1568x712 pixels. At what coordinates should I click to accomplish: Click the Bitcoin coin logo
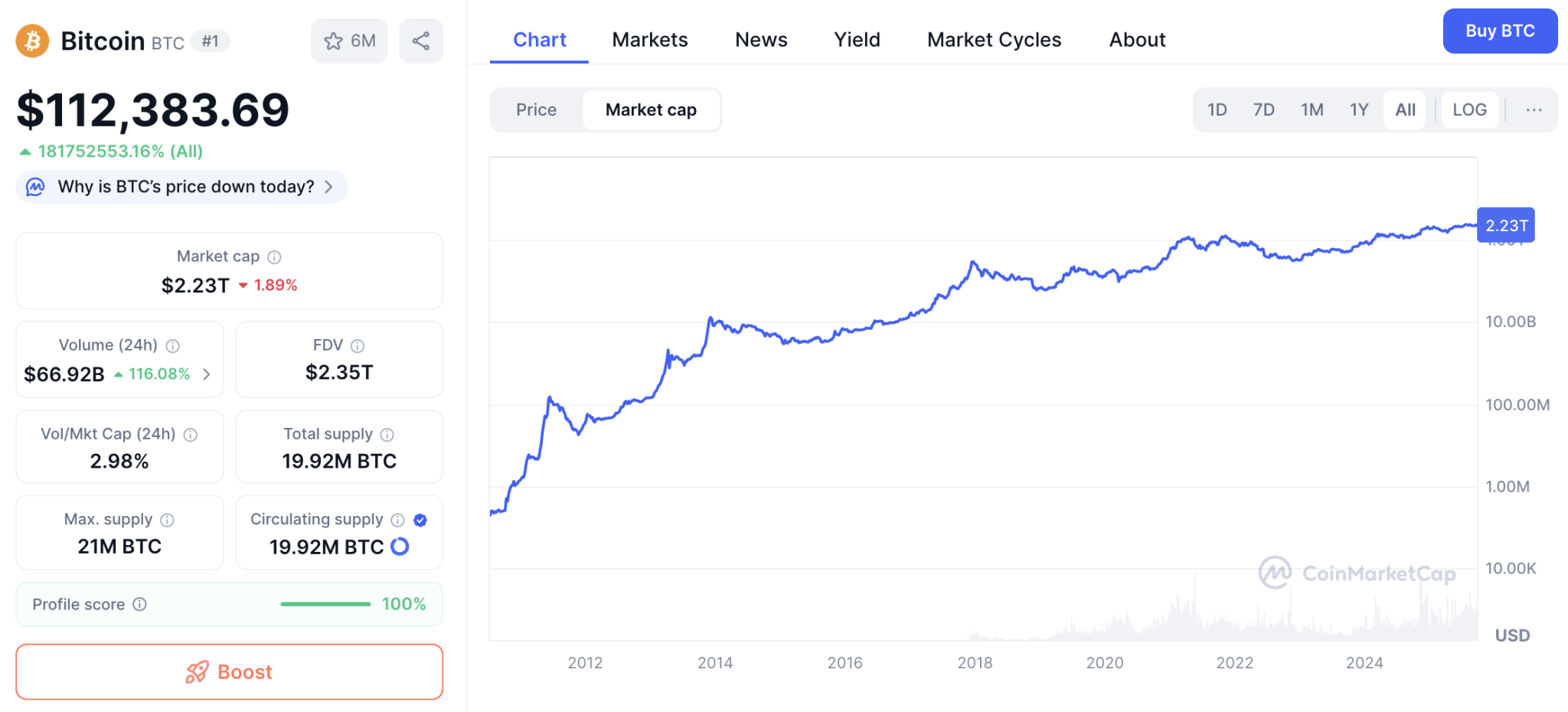(31, 41)
